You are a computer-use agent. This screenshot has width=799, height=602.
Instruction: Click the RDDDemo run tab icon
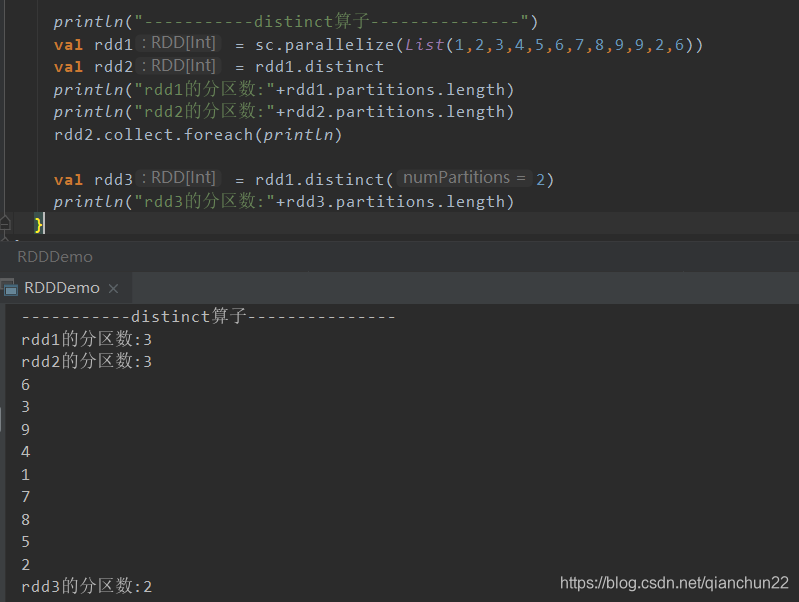(x=9, y=288)
